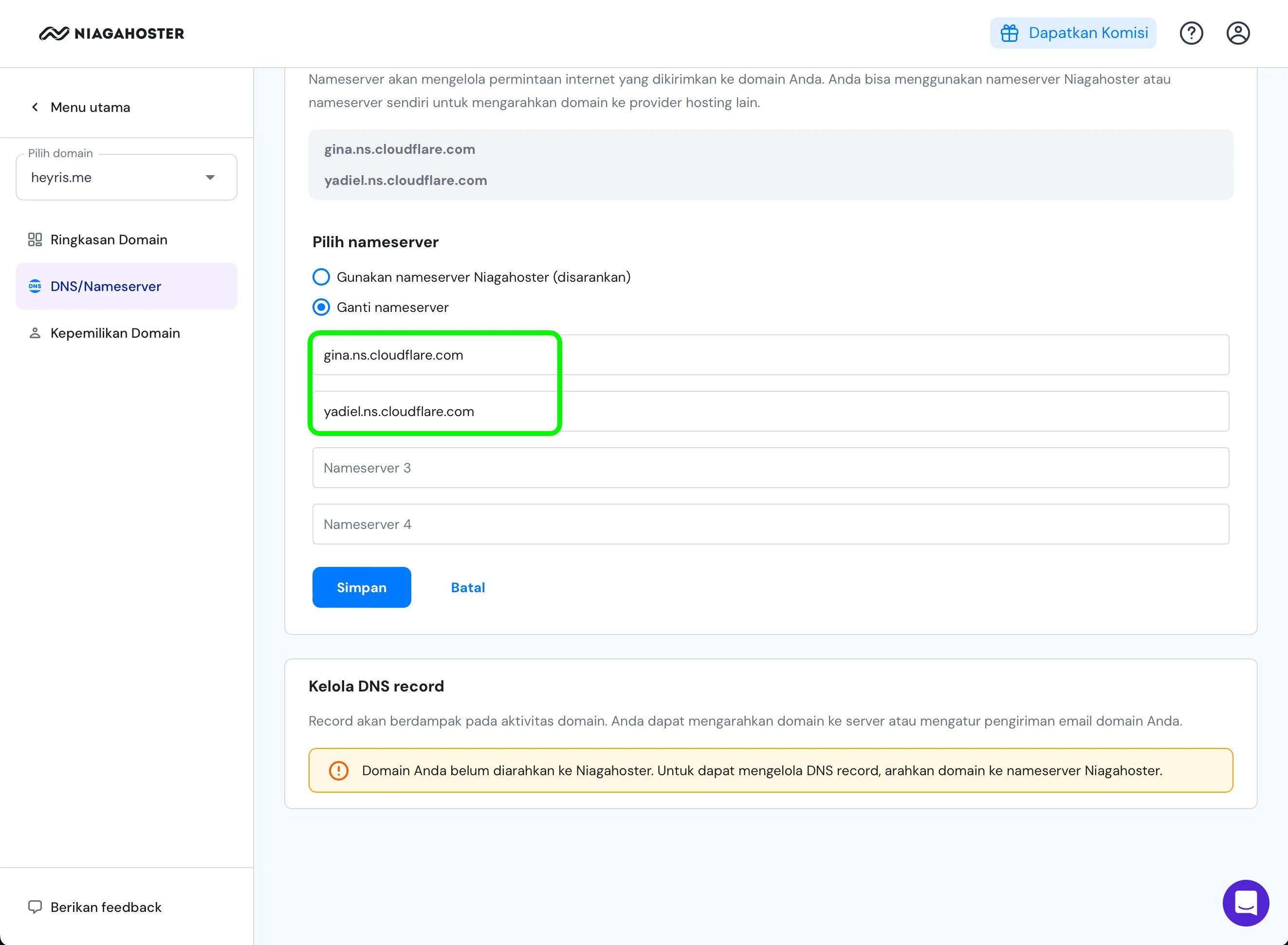1288x945 pixels.
Task: Click the gift icon on Dapatkan Komisi
Action: (1010, 33)
